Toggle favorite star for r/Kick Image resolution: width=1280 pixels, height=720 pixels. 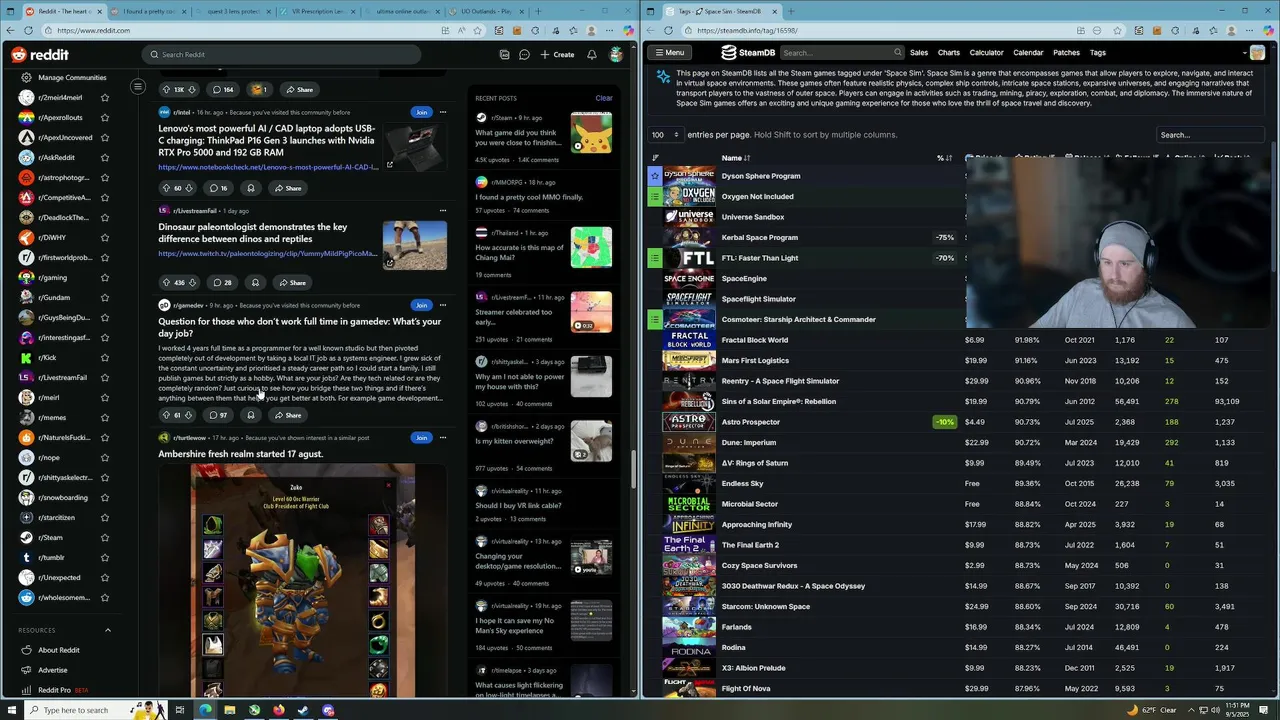105,357
